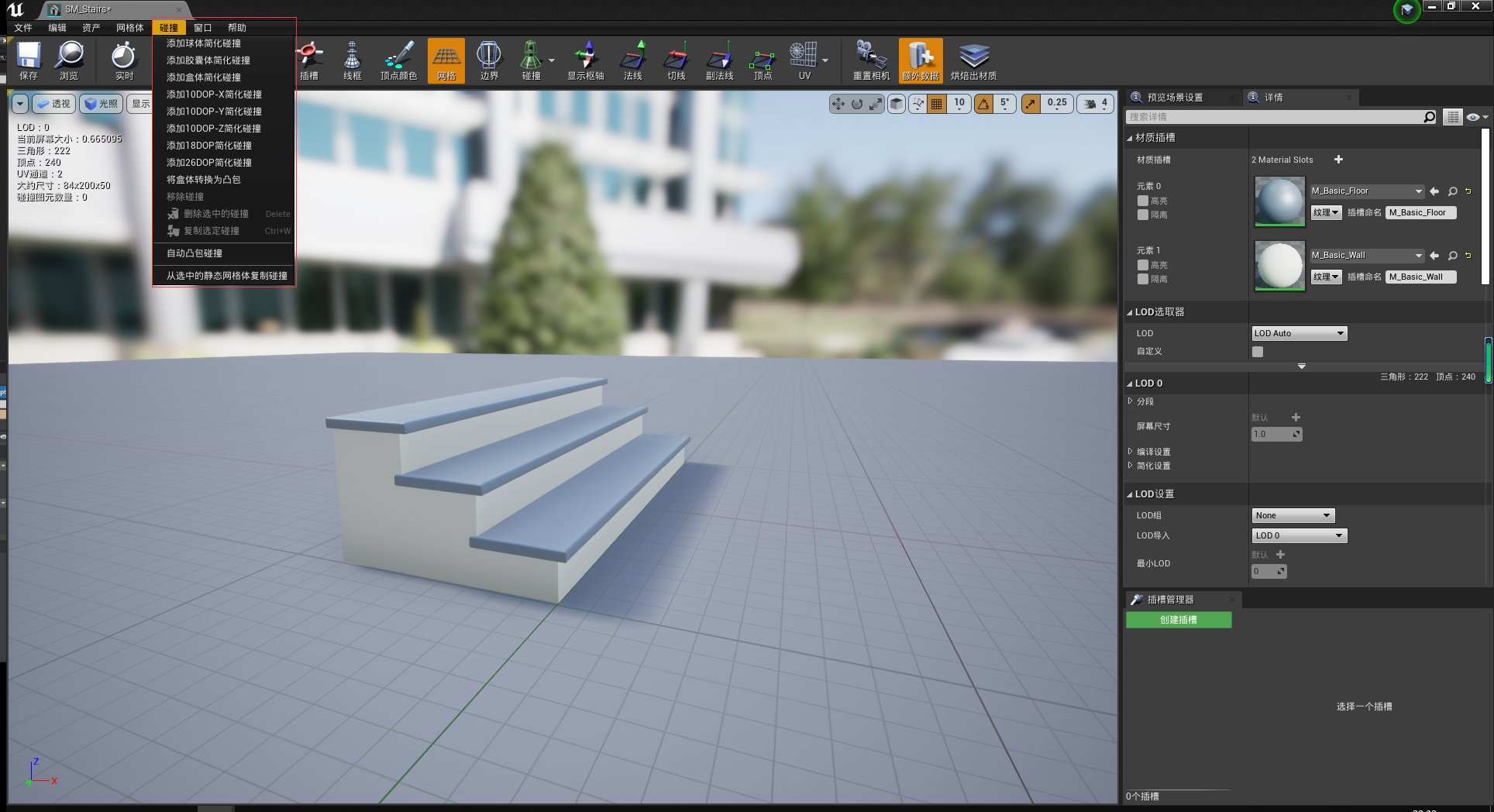Toggle the 顶点 (Vertices) toolbar icon
The width and height of the screenshot is (1494, 812).
pos(763,60)
